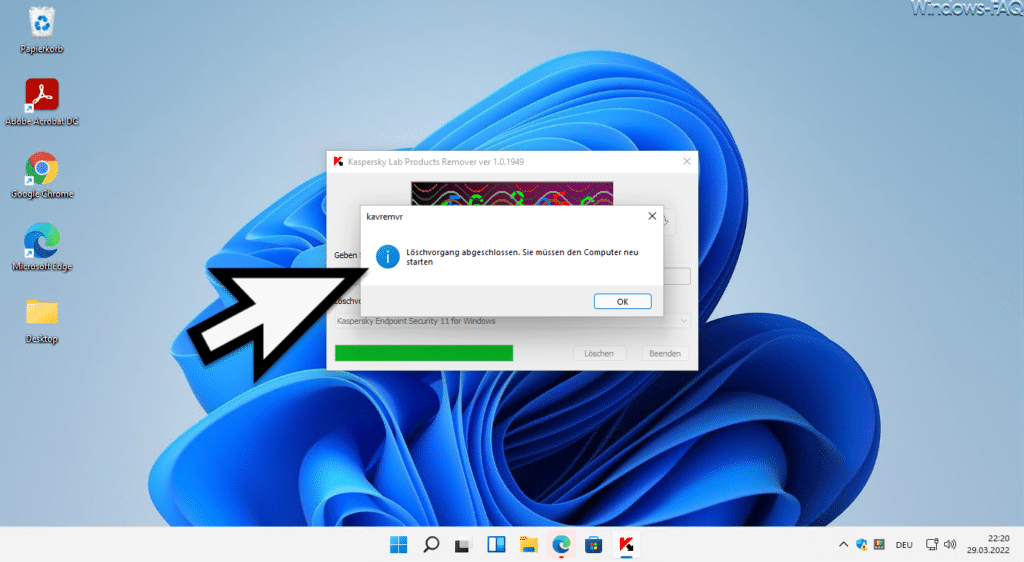This screenshot has width=1024, height=562.
Task: Close the Kaspersky Lab Products Remover window
Action: coord(686,161)
